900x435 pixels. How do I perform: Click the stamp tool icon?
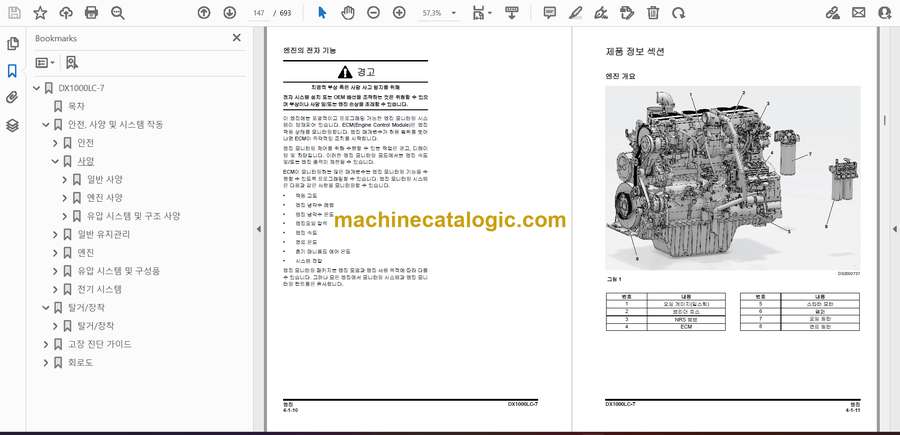coord(627,13)
